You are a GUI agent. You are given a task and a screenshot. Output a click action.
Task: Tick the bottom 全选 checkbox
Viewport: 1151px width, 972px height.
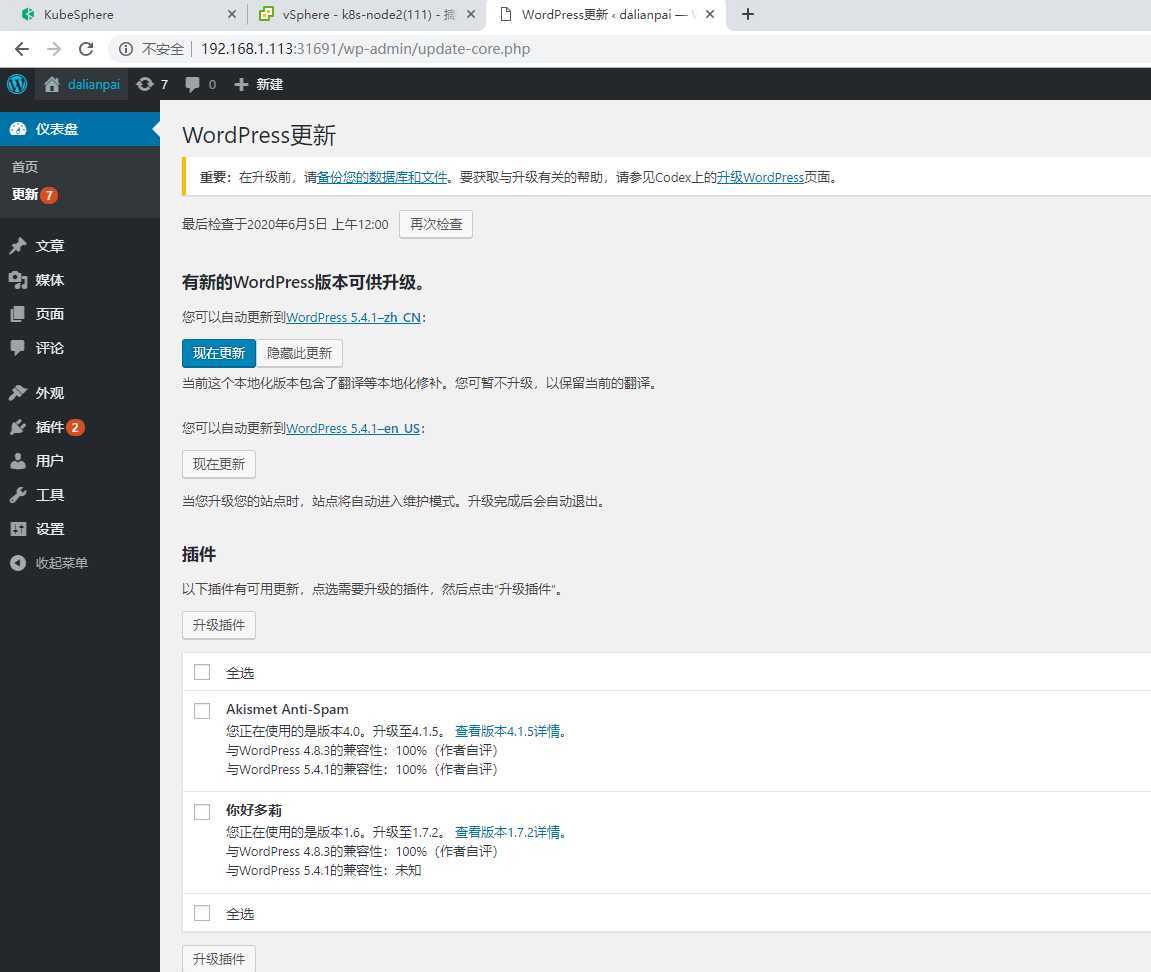202,913
